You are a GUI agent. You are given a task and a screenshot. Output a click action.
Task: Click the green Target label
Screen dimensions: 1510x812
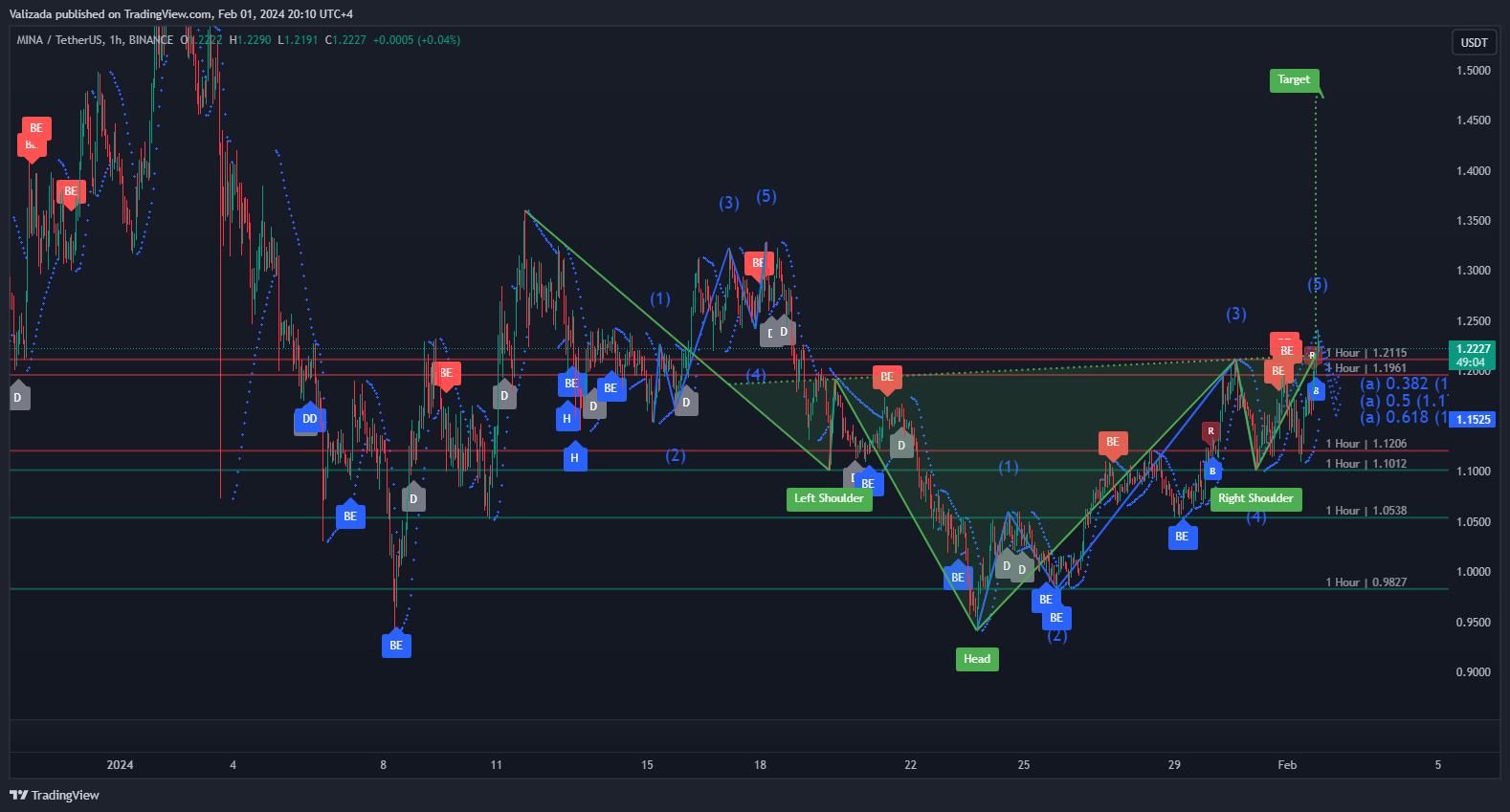tap(1294, 79)
